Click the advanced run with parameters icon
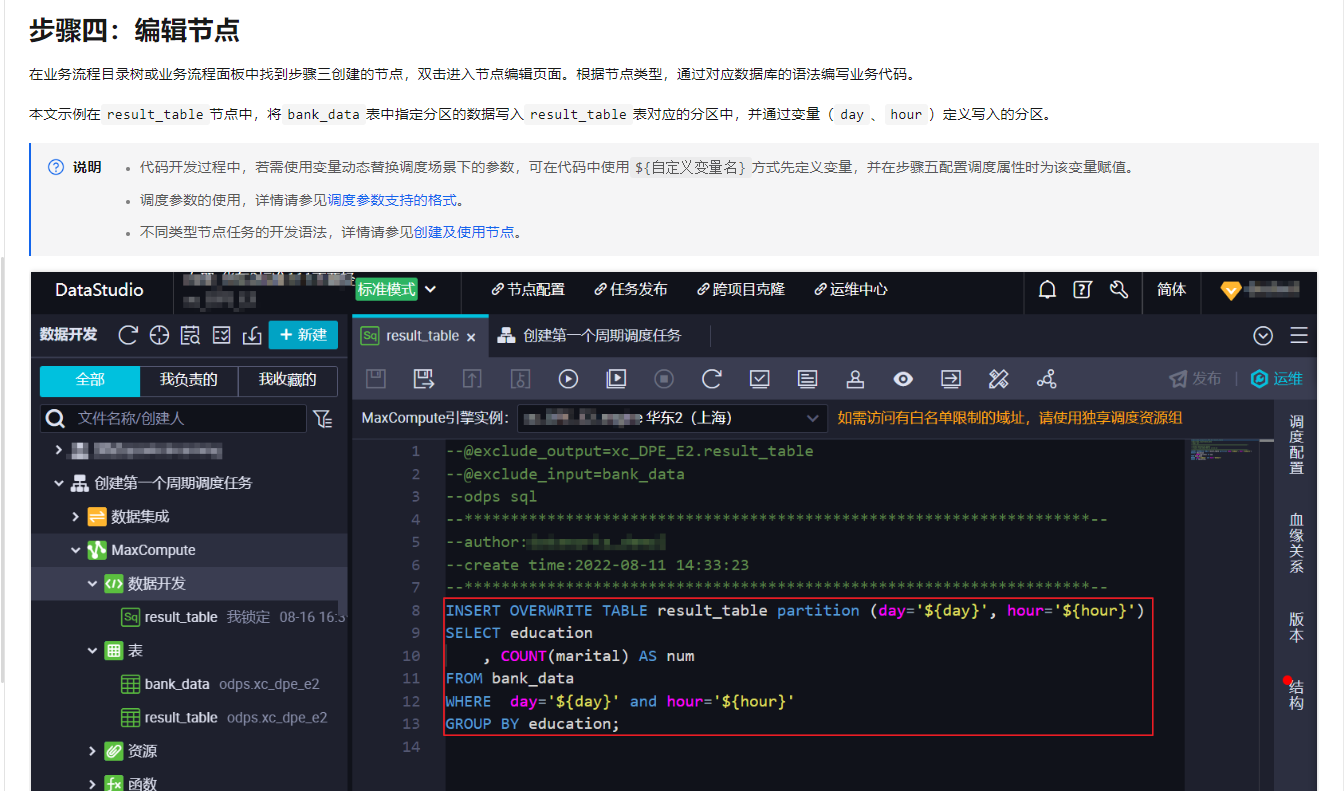Screen dimensions: 1344x791 pos(616,379)
